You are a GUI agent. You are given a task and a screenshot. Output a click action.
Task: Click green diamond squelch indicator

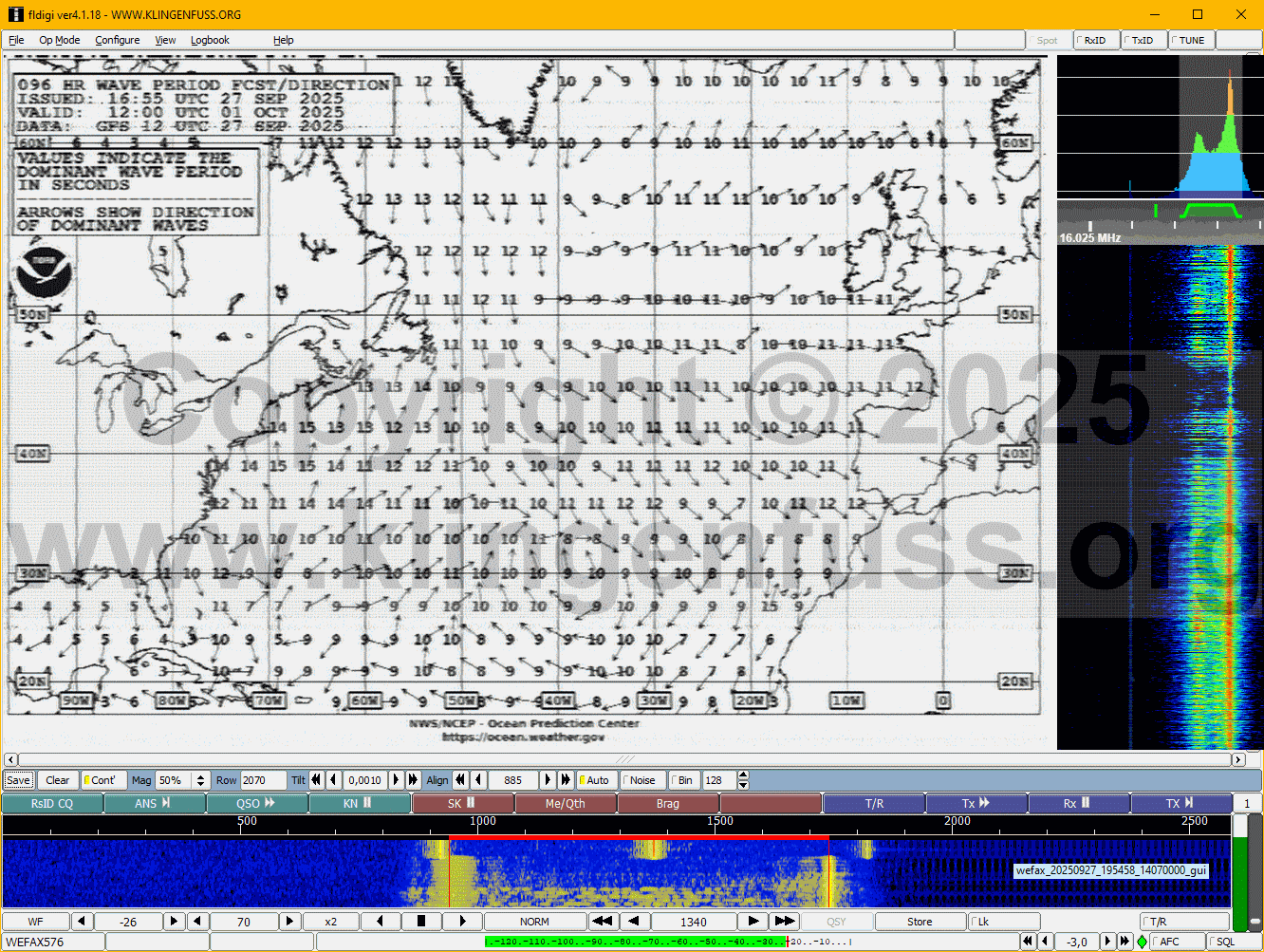click(1142, 942)
